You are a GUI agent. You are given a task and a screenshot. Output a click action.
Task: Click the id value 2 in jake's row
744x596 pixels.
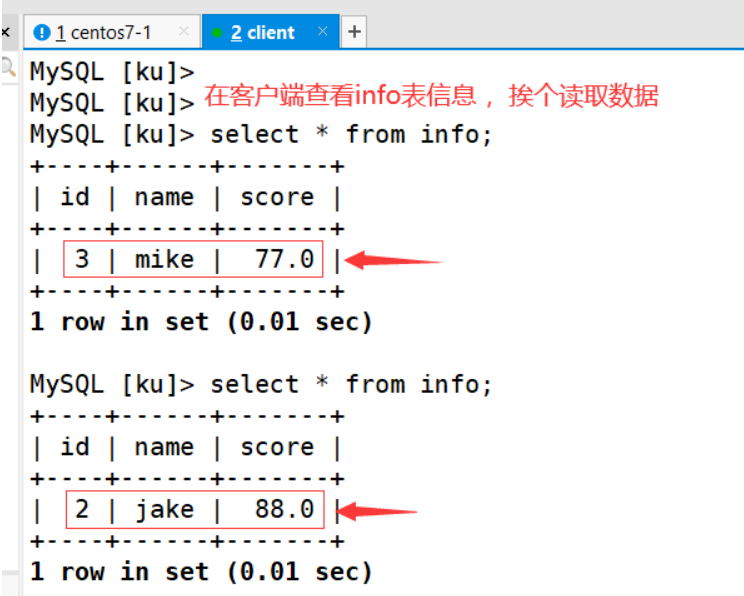(82, 509)
